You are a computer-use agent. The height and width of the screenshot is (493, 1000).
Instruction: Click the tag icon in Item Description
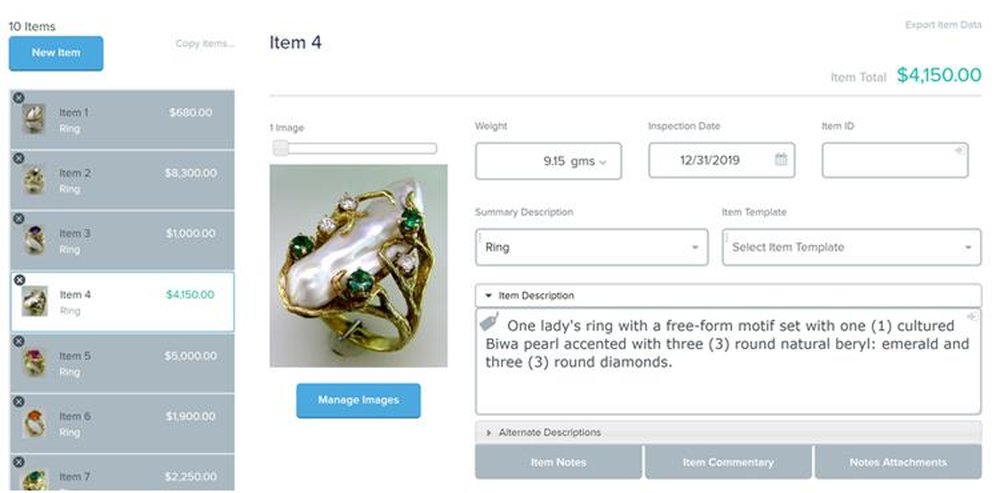click(x=489, y=323)
